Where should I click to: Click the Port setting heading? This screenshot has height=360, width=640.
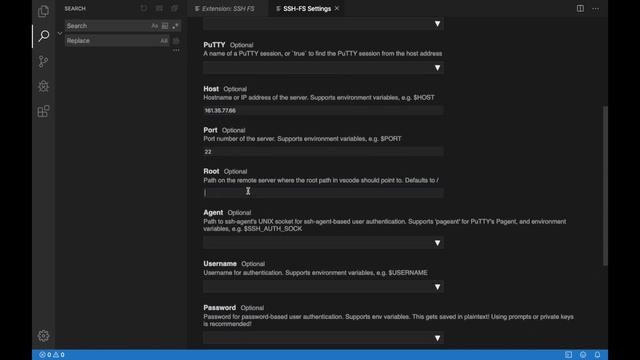tap(210, 130)
